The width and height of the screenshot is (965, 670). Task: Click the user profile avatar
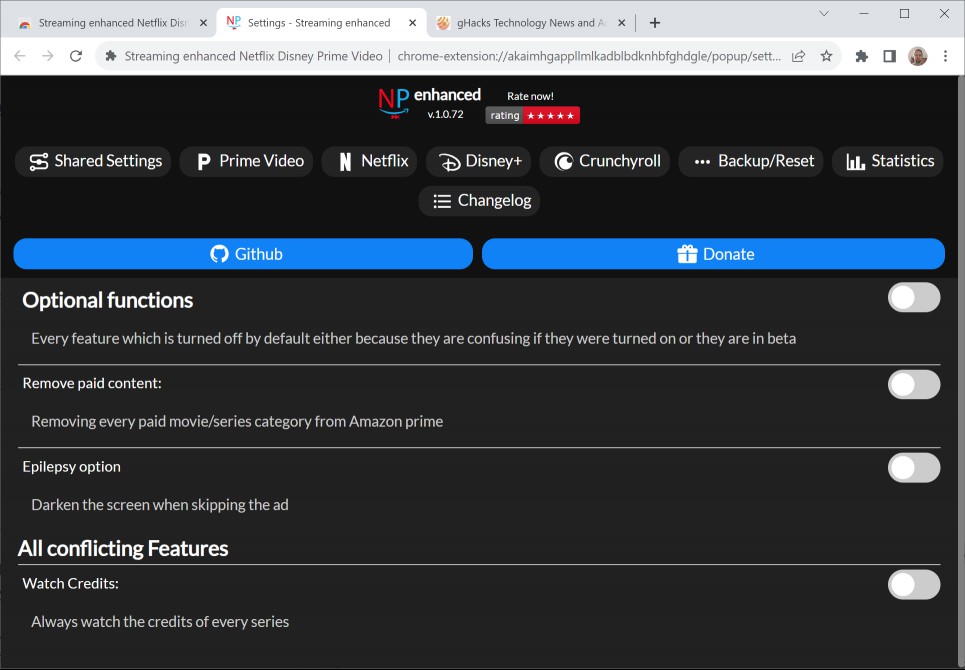pos(918,56)
